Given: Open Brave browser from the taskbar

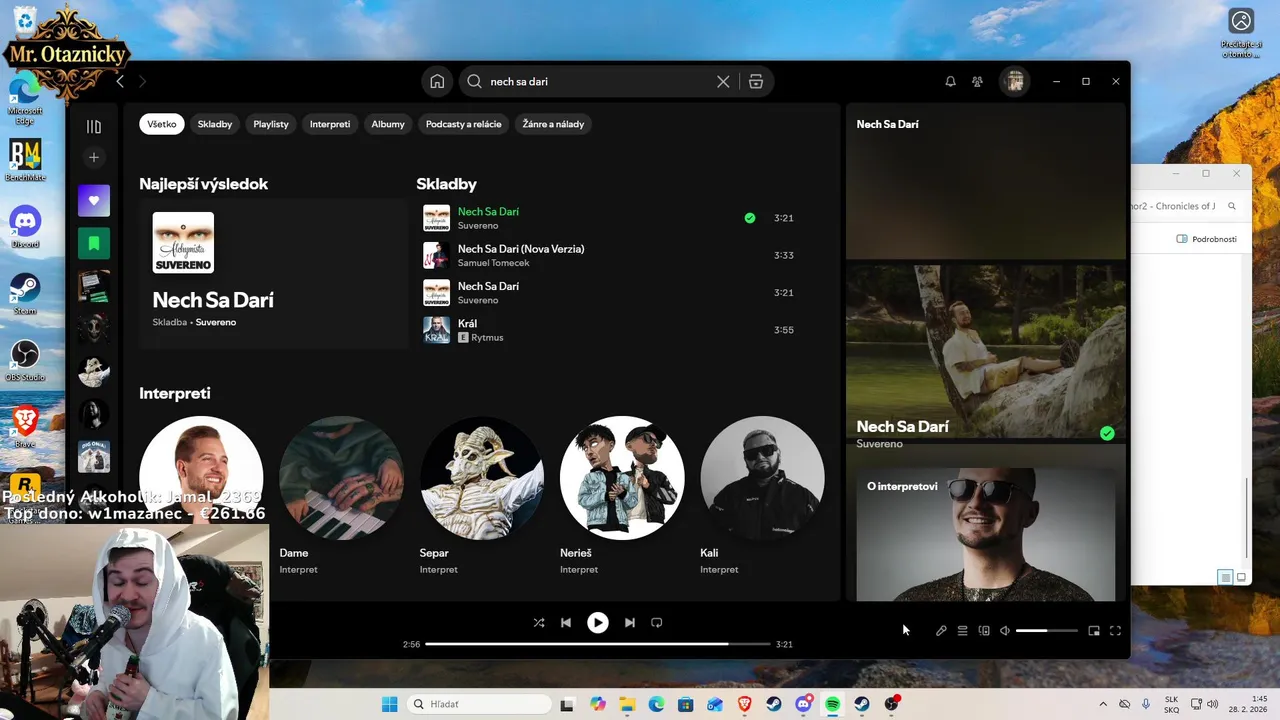Looking at the screenshot, I should point(744,704).
